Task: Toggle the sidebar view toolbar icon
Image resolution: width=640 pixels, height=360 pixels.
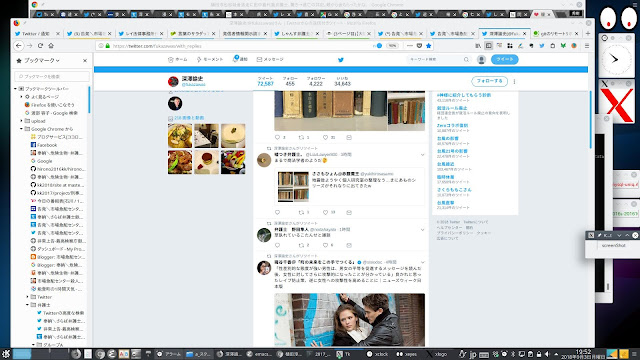Action: [x=489, y=46]
